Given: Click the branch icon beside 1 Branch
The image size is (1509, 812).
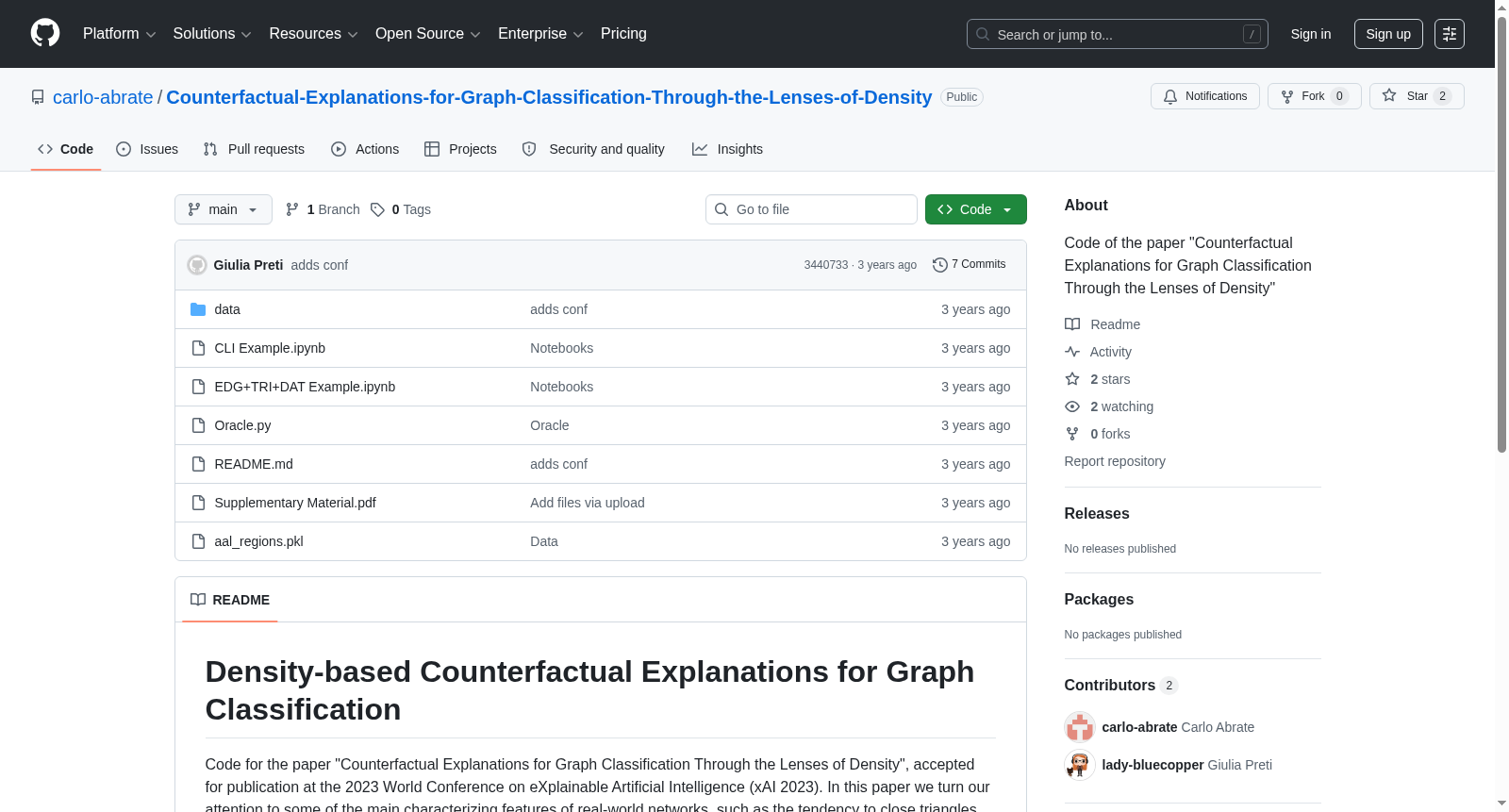Looking at the screenshot, I should [x=292, y=209].
